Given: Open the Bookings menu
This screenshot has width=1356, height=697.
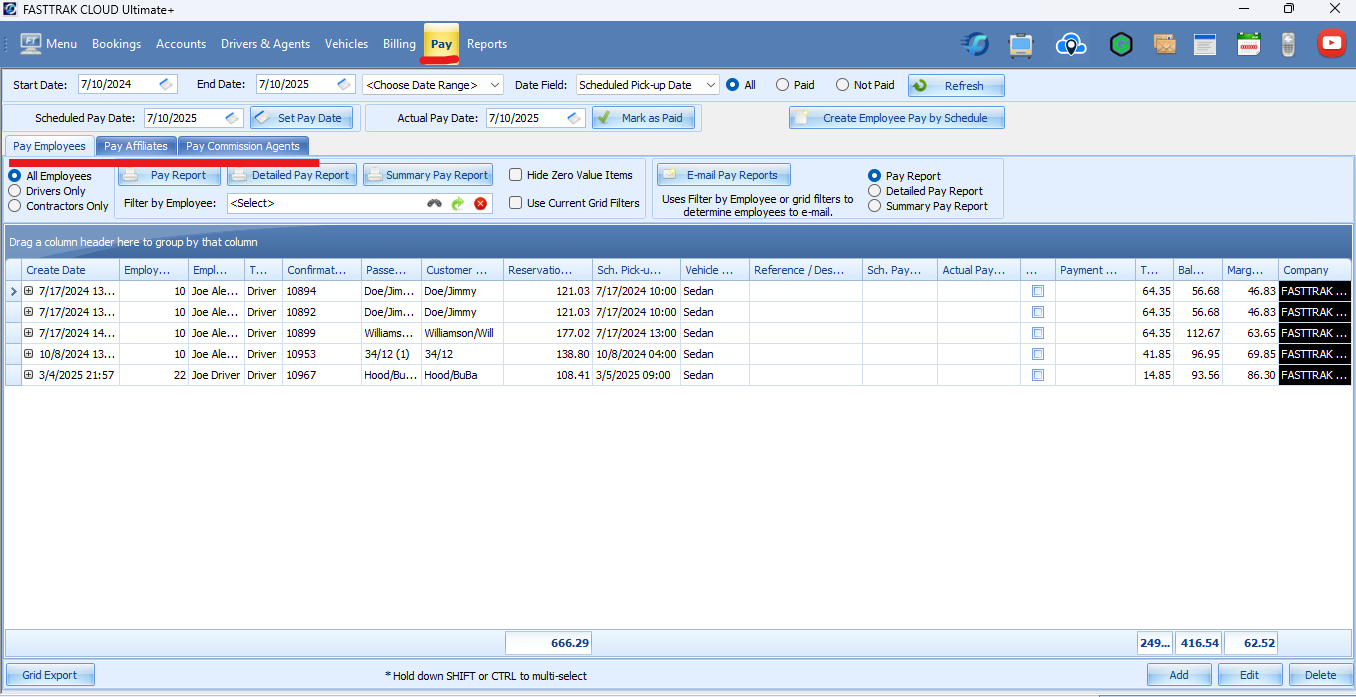Looking at the screenshot, I should (x=116, y=44).
